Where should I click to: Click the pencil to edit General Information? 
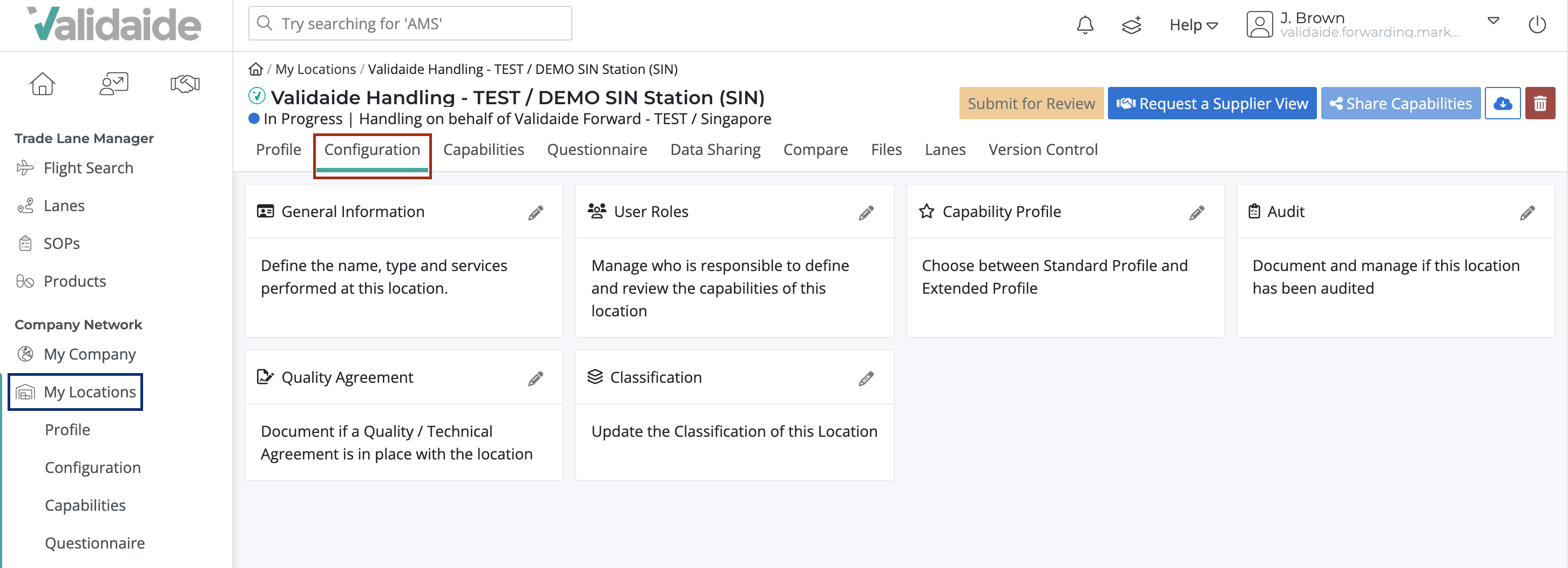tap(536, 213)
